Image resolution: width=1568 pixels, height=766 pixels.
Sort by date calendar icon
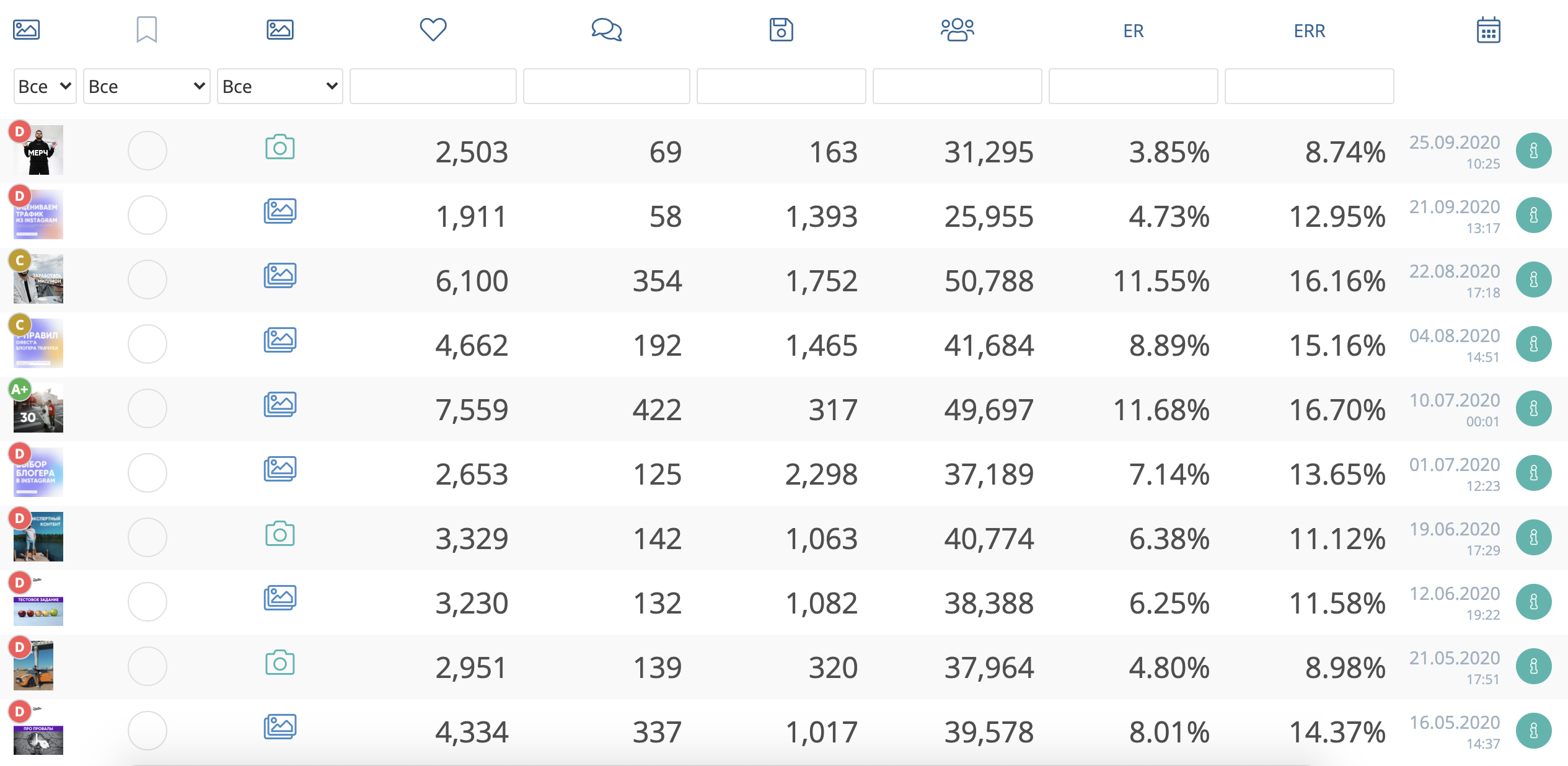coord(1488,30)
